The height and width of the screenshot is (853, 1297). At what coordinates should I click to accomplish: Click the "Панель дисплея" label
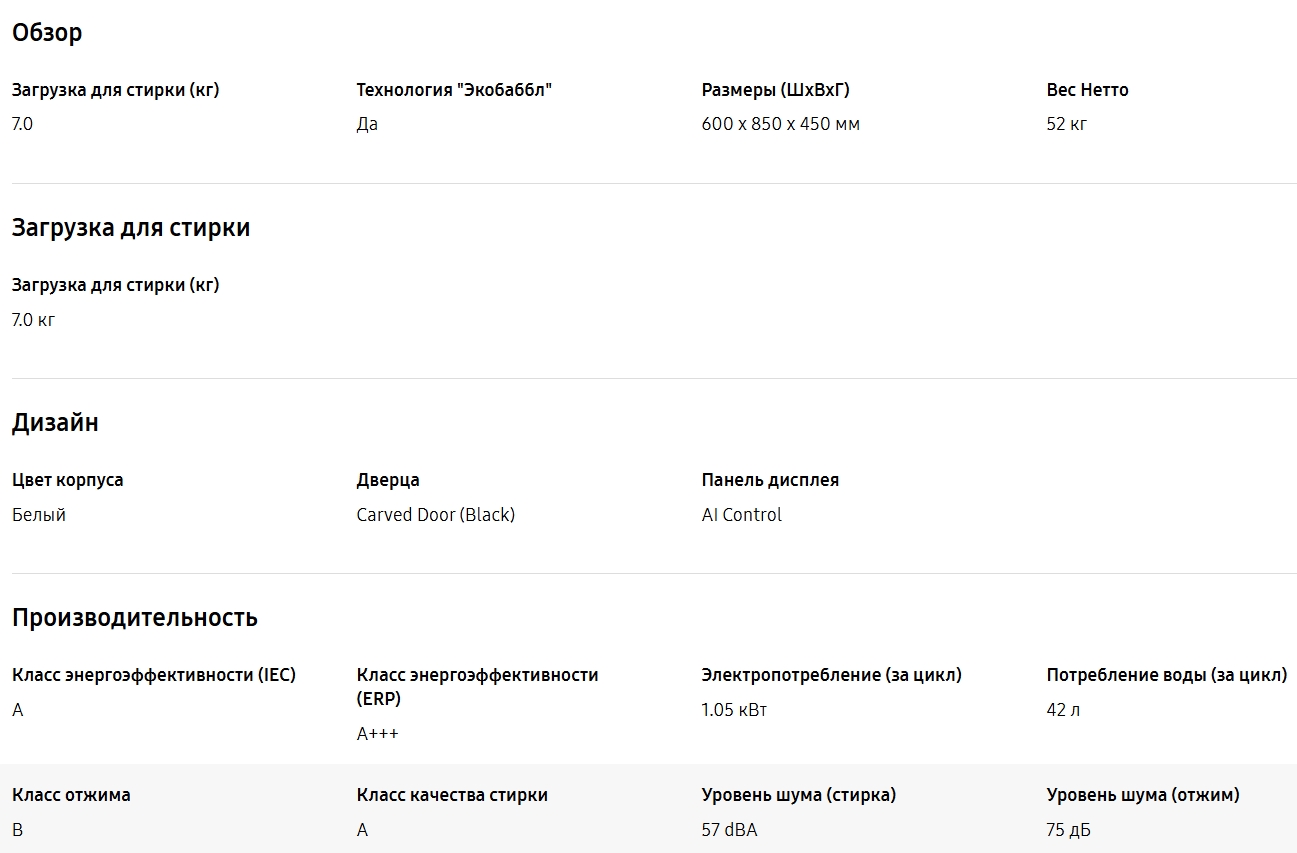click(770, 480)
